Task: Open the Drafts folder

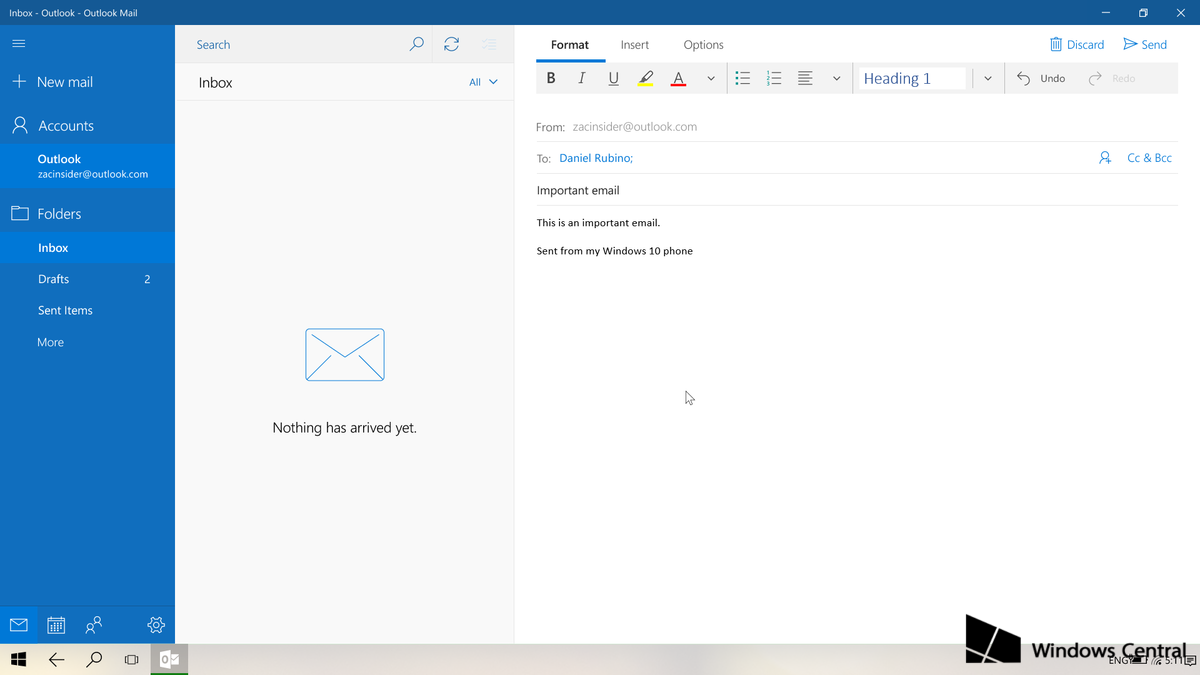Action: (x=87, y=279)
